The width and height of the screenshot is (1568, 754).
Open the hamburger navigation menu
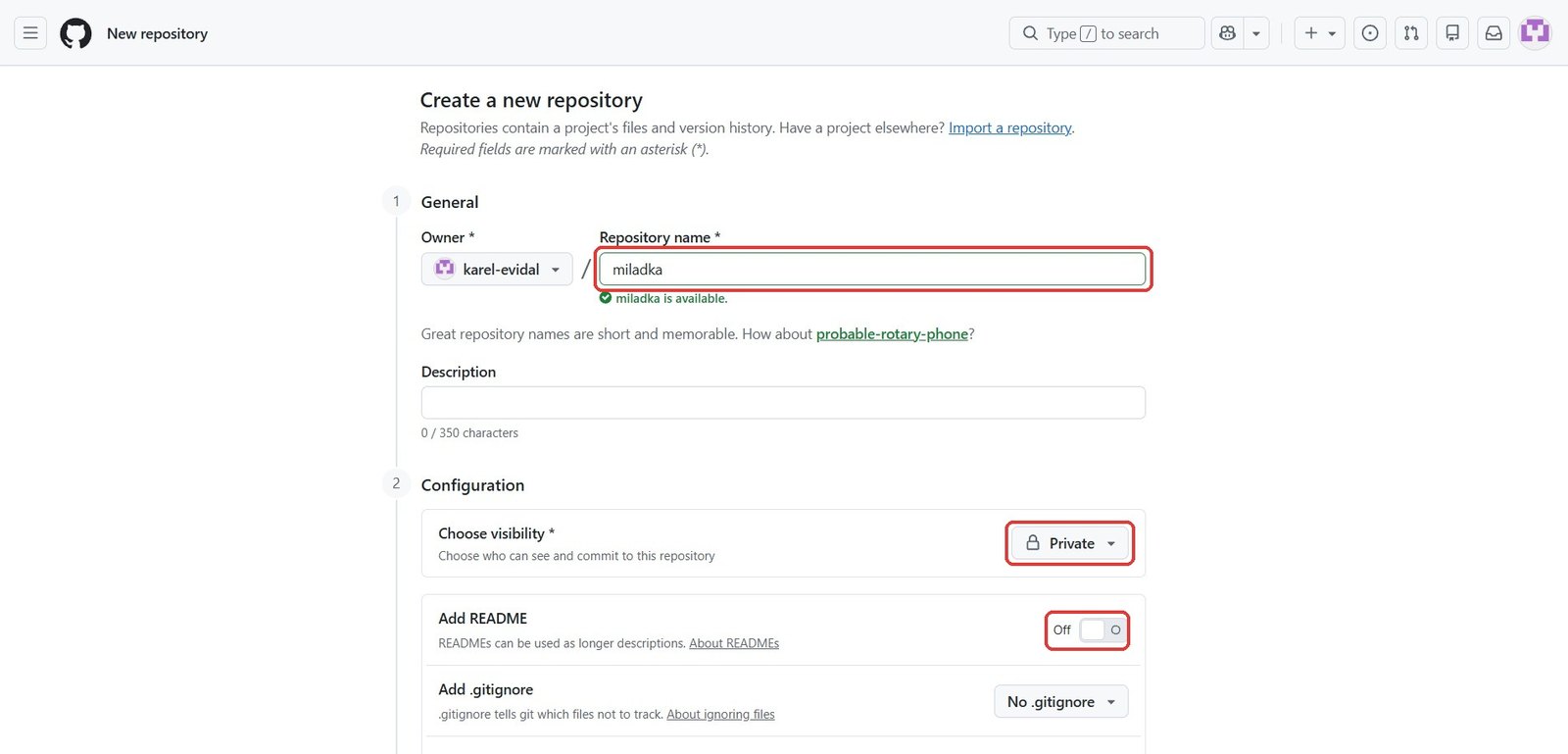30,33
